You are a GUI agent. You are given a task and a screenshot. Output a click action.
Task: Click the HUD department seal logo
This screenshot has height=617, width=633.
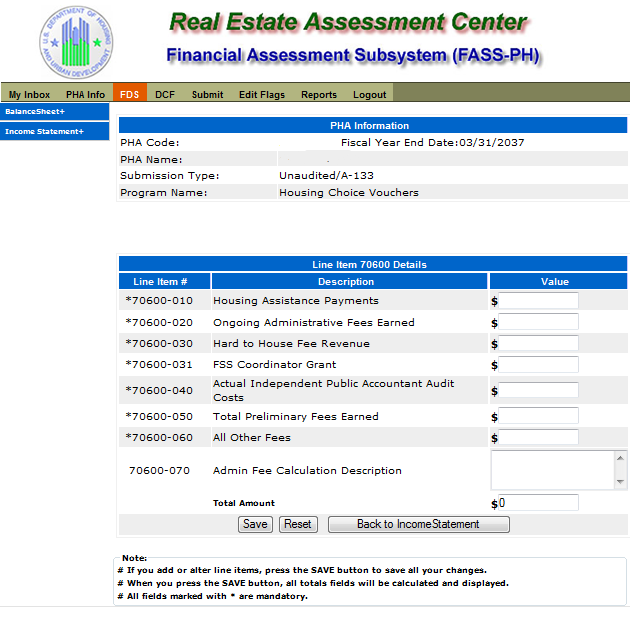tap(76, 42)
